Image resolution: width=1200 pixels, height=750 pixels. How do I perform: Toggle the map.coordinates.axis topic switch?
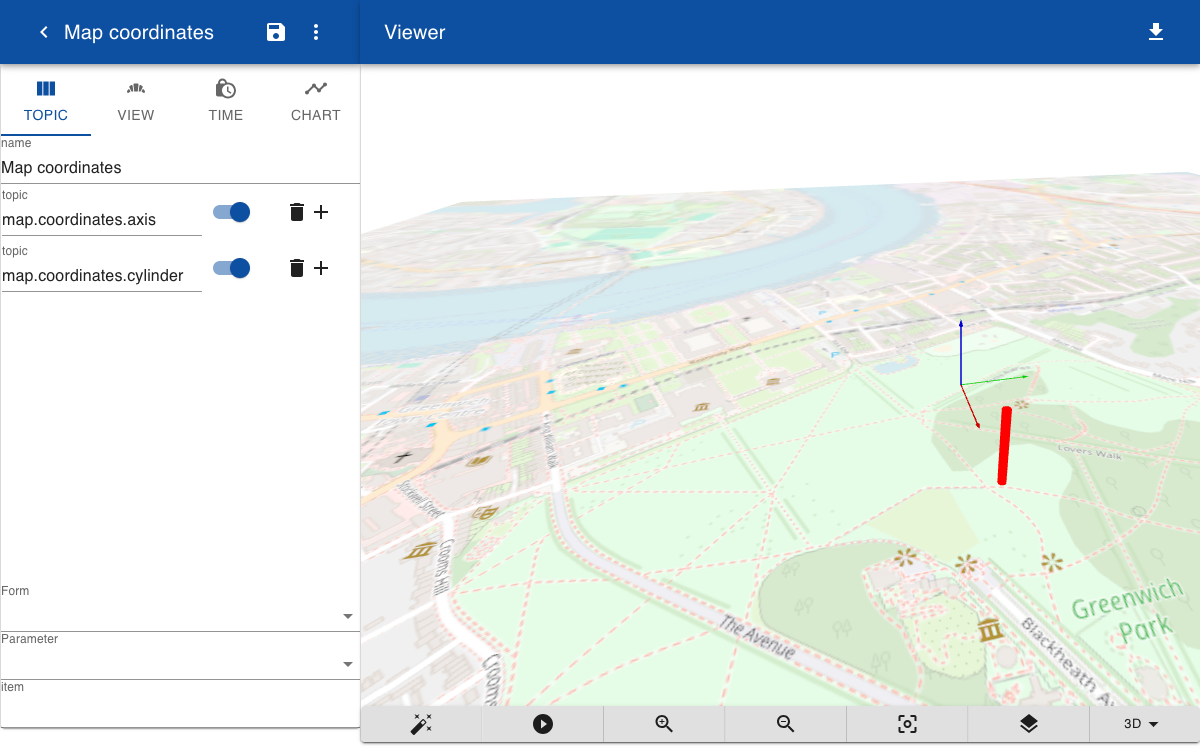[231, 212]
